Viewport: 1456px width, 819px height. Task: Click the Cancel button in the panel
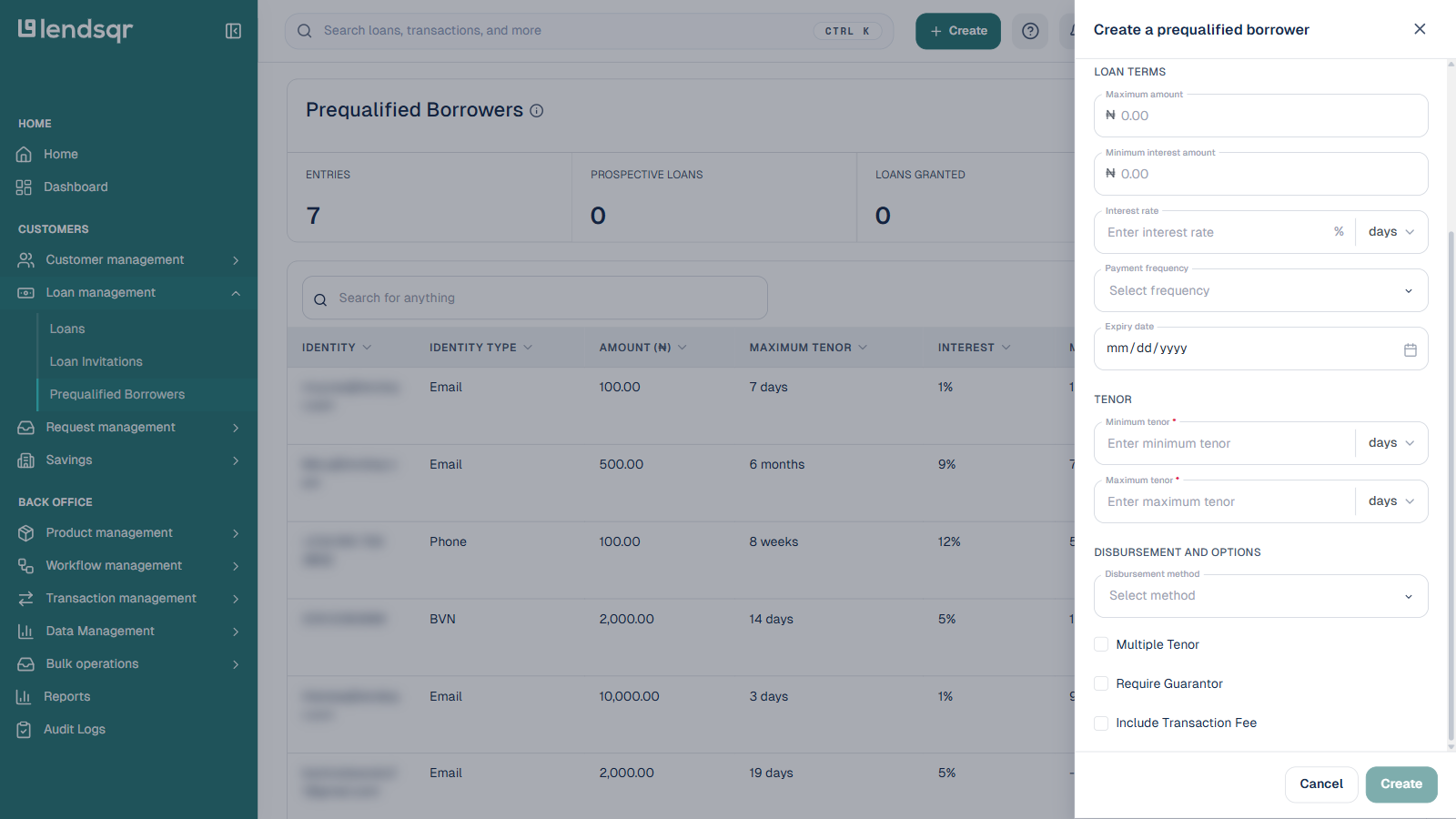click(x=1321, y=784)
